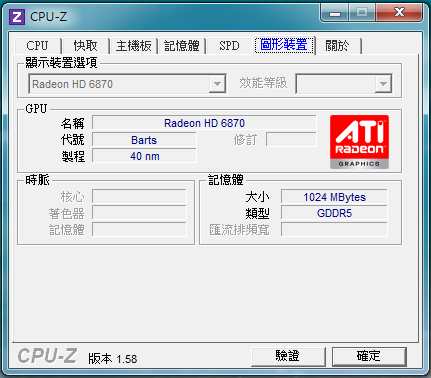
Task: Click the ATI Radeon Graphics logo
Action: (359, 142)
